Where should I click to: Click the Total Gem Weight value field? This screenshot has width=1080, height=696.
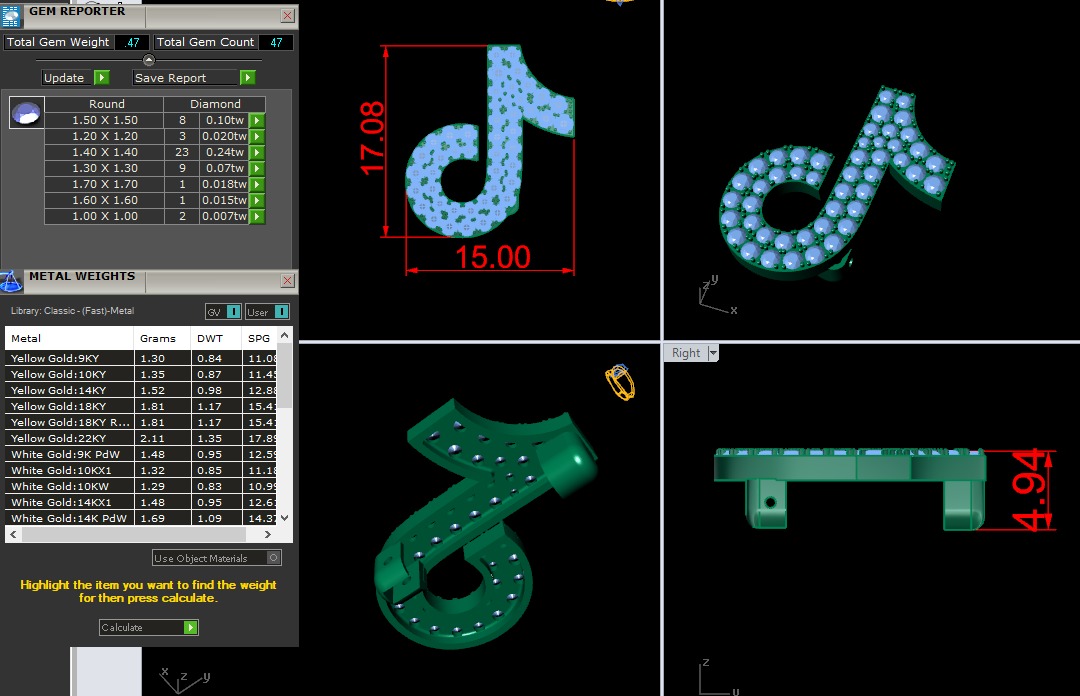(132, 42)
